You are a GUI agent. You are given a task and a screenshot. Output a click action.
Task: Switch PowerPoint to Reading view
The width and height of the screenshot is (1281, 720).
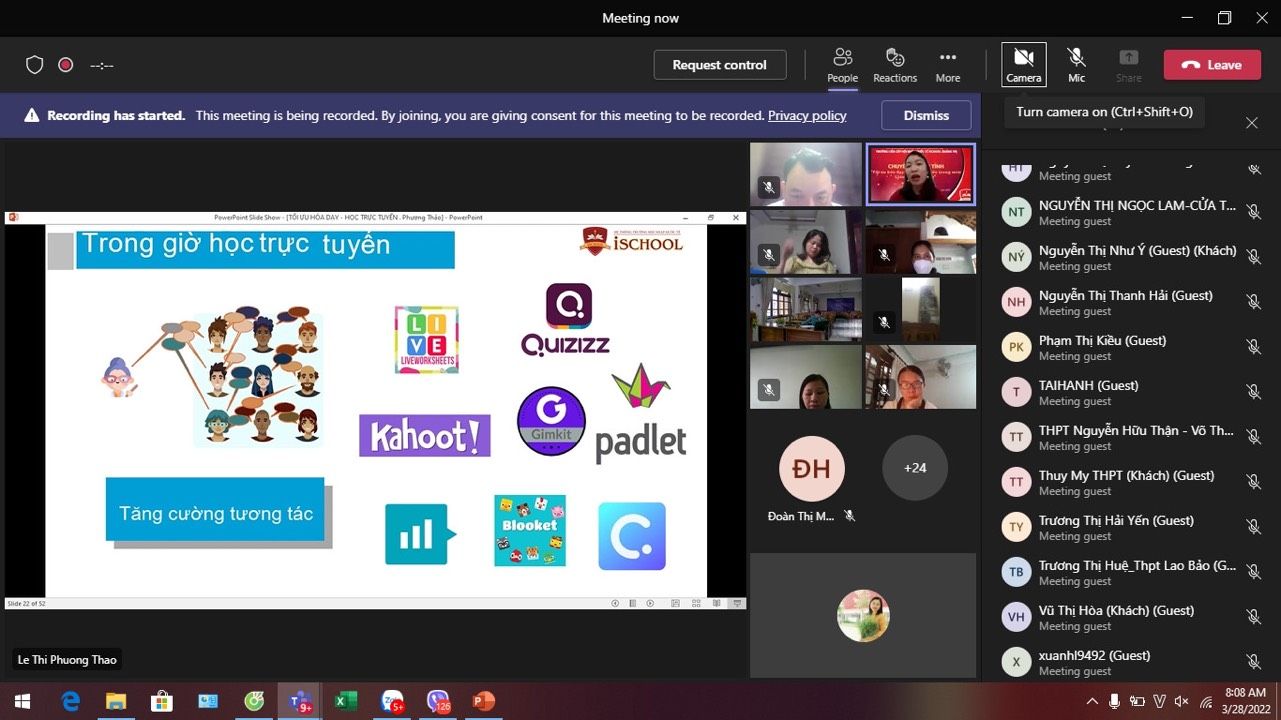(x=716, y=603)
